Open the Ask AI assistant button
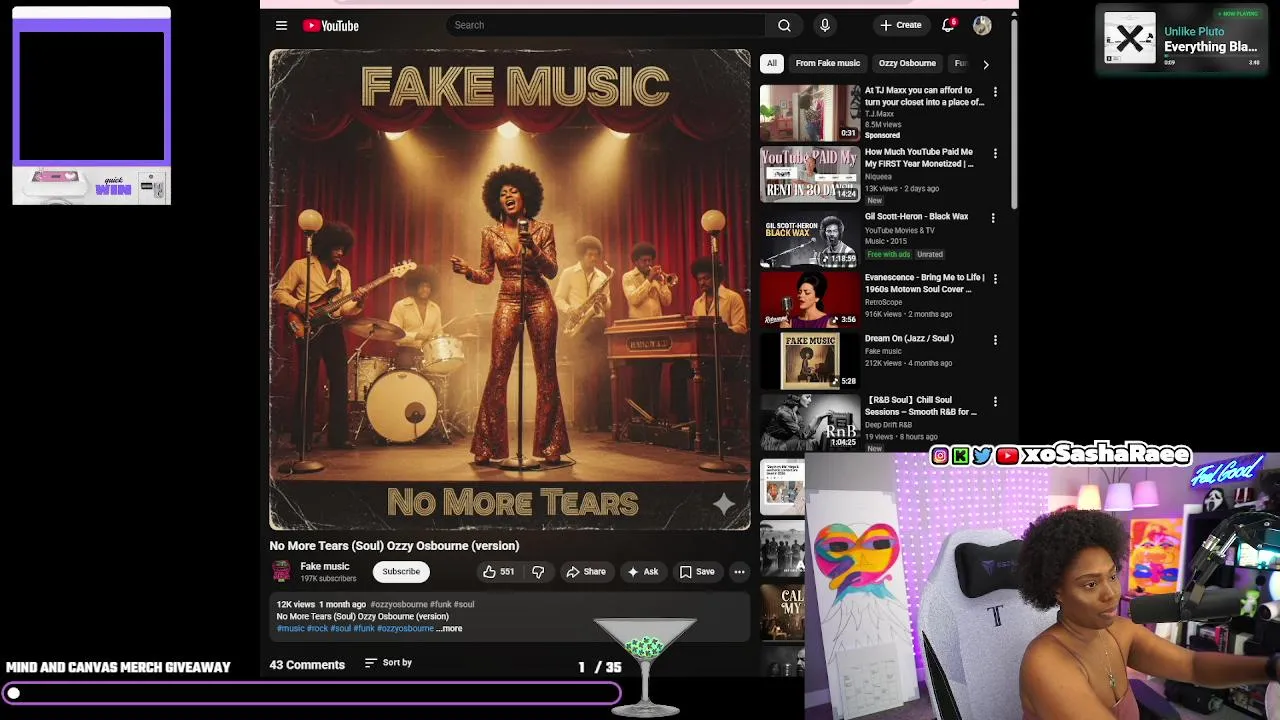 click(642, 571)
